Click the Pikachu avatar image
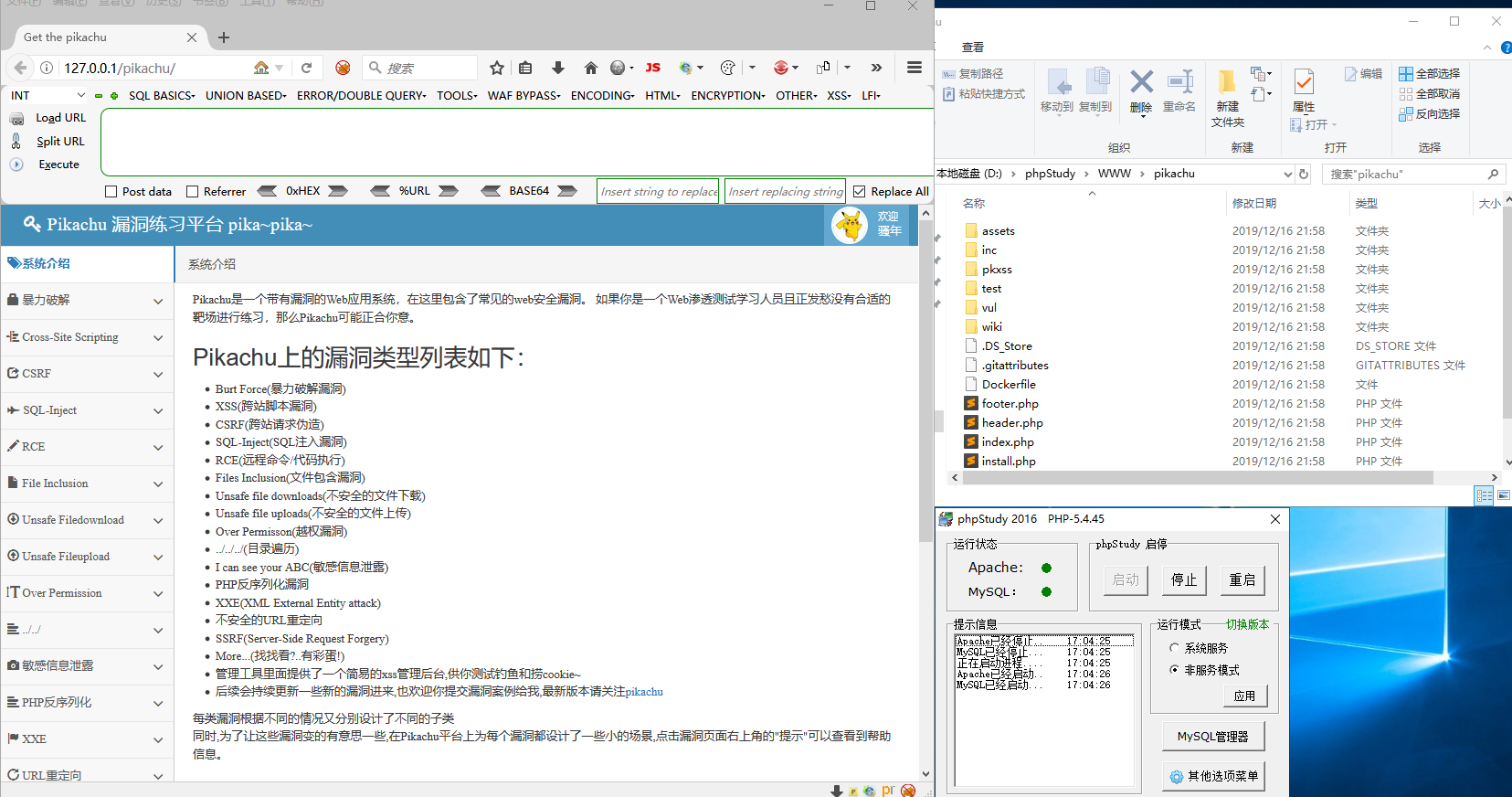The image size is (1512, 797). 850,225
